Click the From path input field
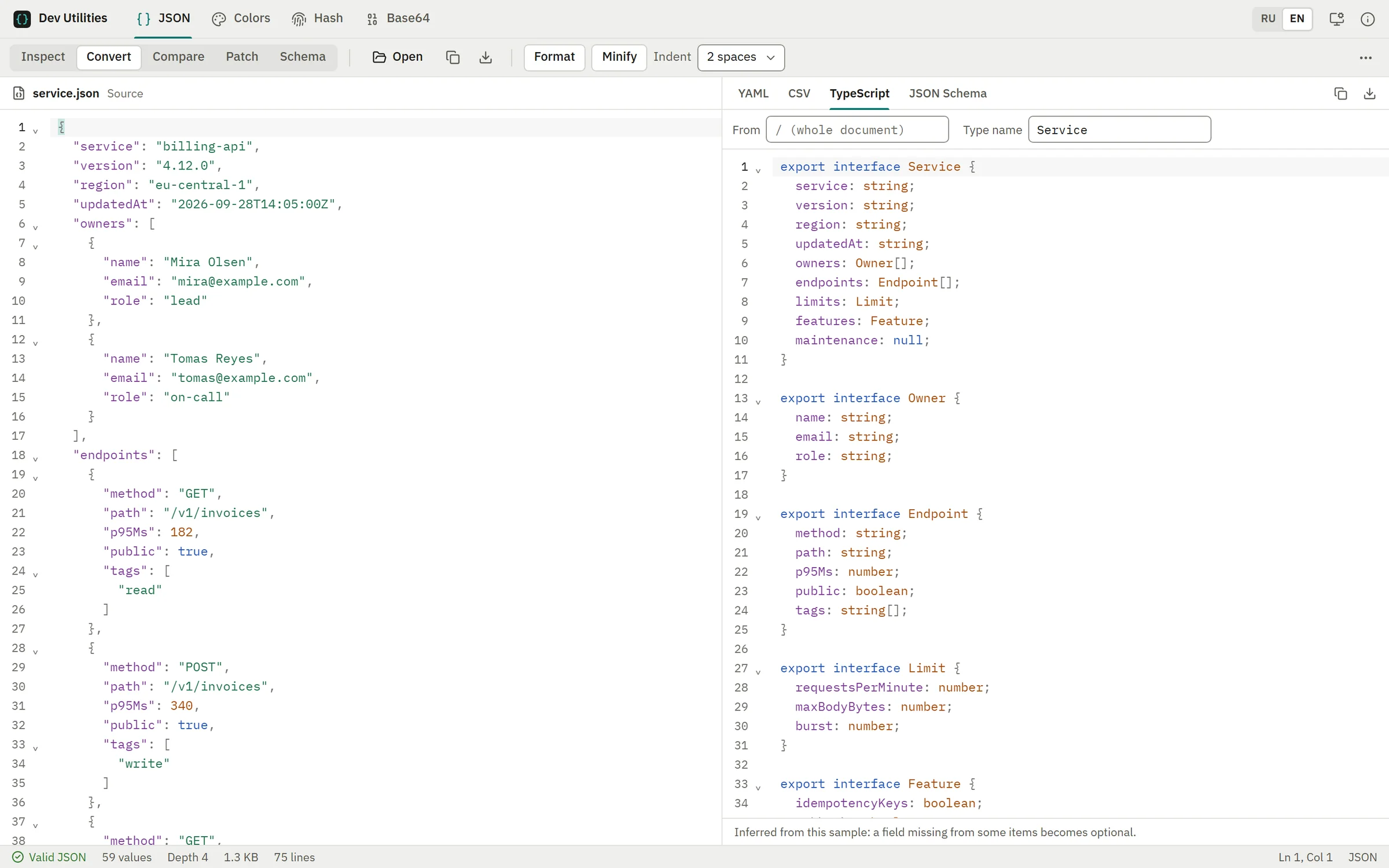Viewport: 1389px width, 868px height. (857, 130)
